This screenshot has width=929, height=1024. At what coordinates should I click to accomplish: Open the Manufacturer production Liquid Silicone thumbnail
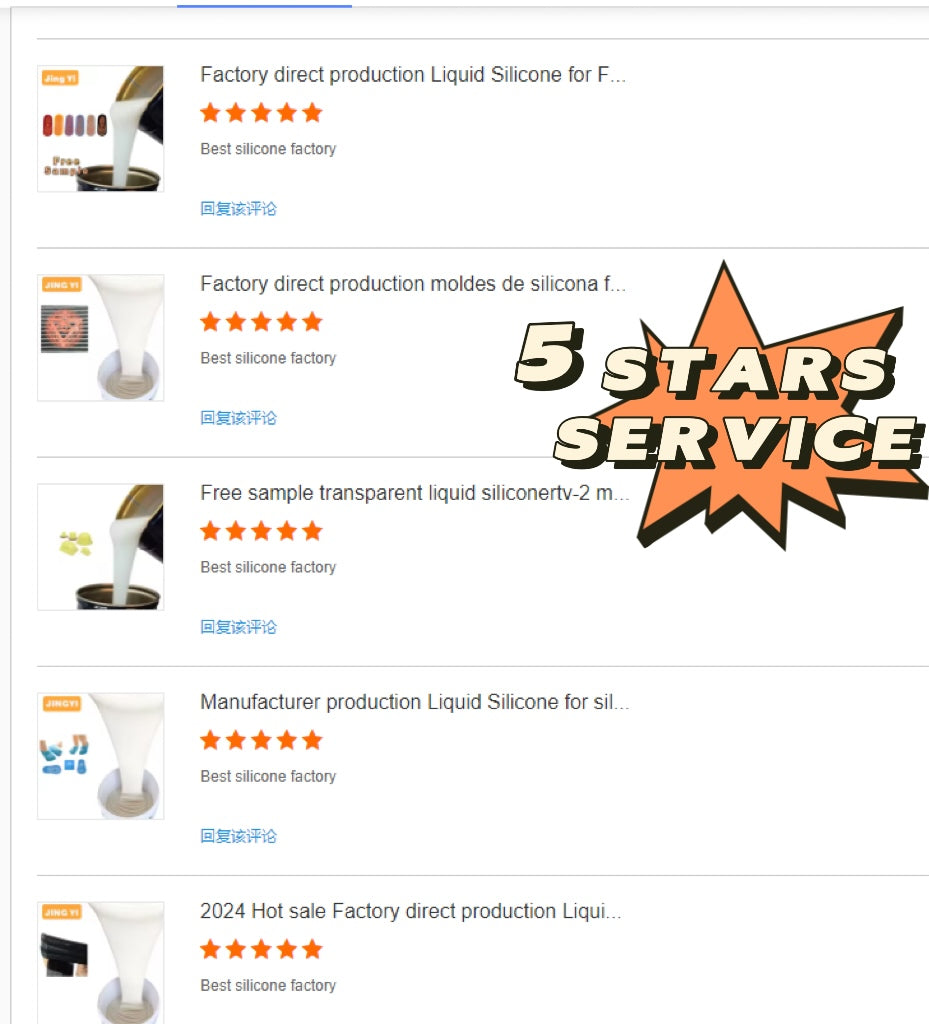pos(101,756)
